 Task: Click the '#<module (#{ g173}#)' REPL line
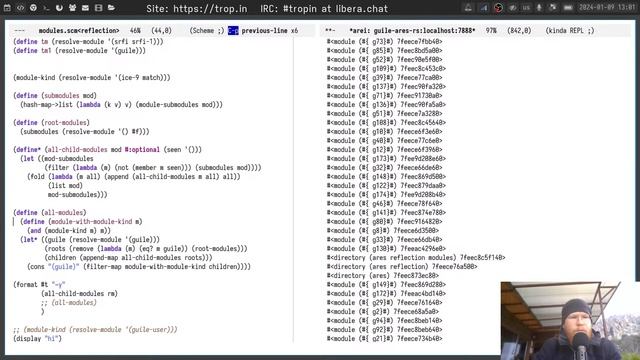(x=386, y=158)
